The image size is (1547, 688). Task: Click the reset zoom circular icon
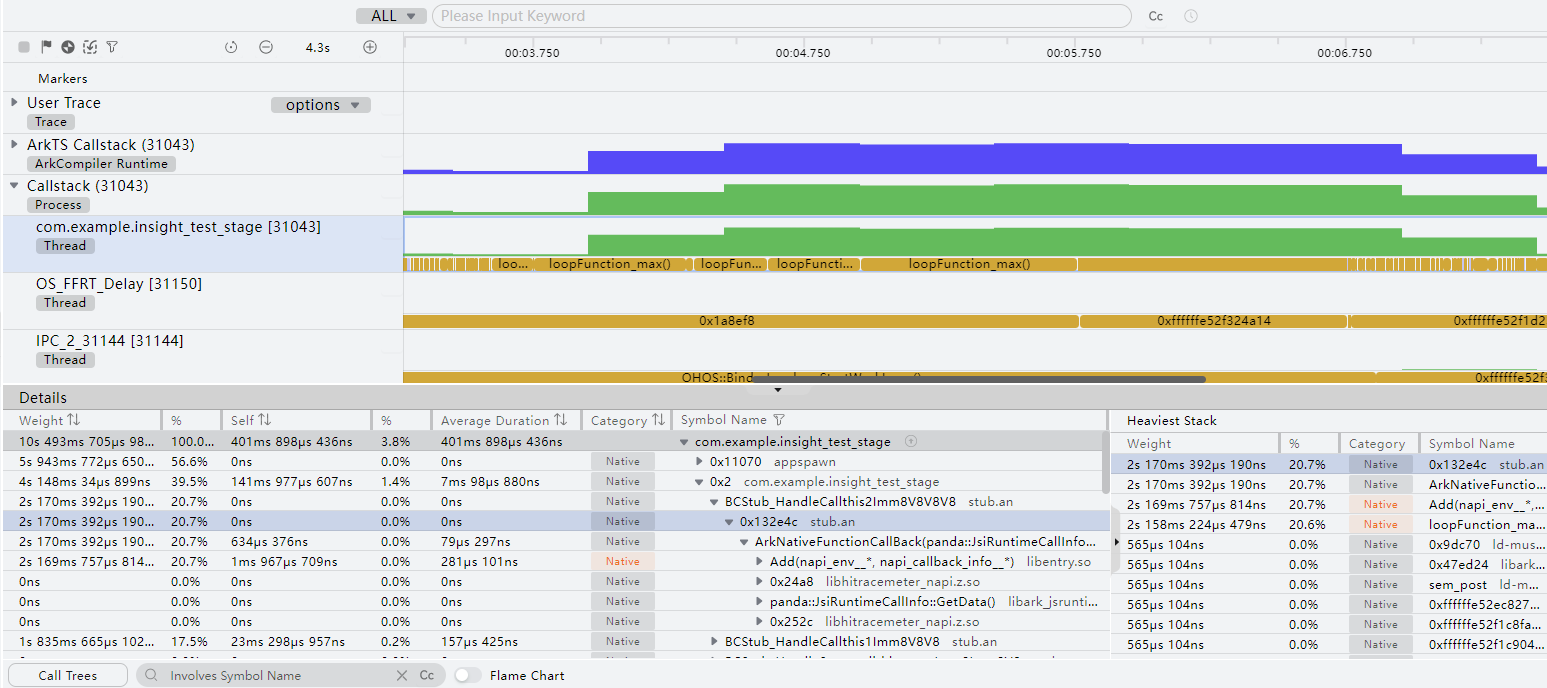tap(231, 47)
